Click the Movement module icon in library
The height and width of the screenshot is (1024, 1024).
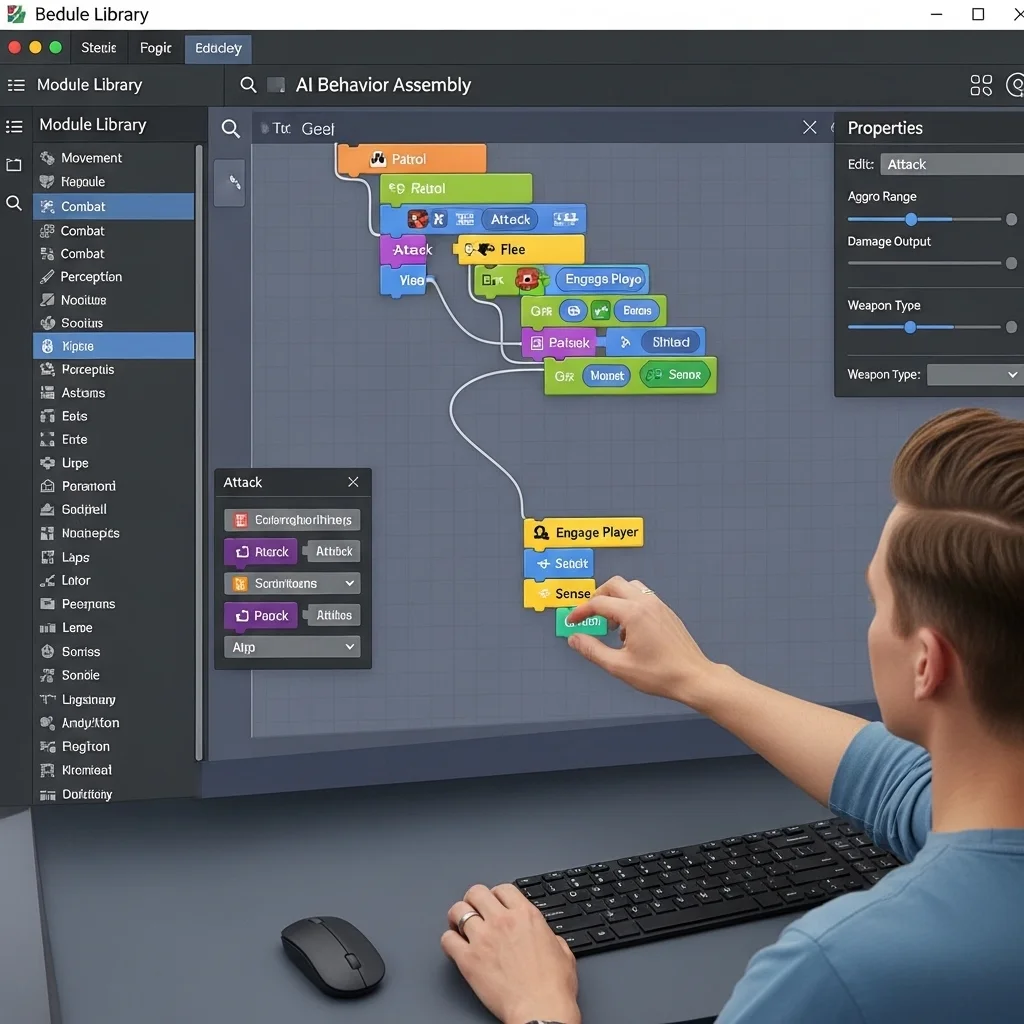[47, 158]
